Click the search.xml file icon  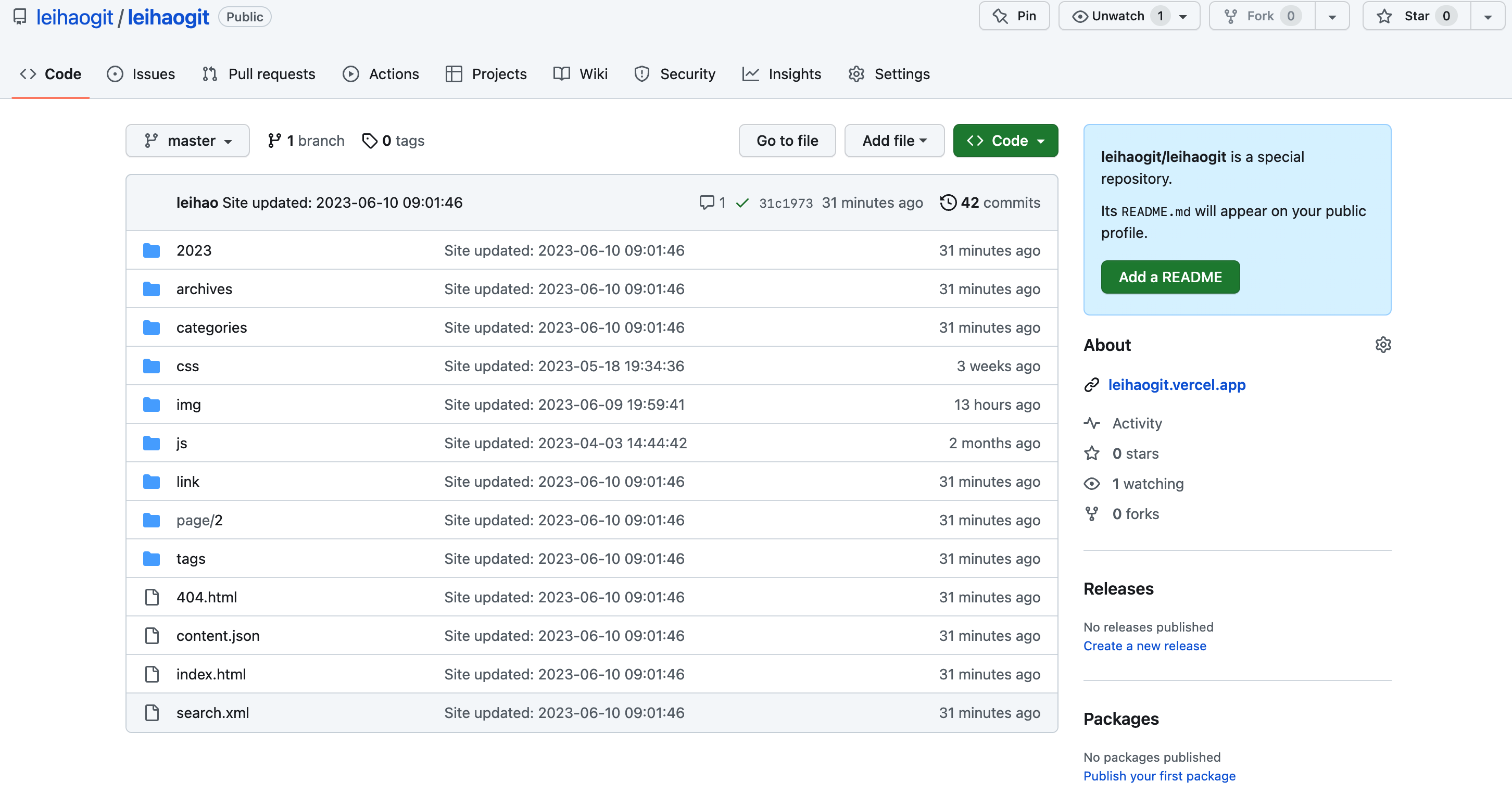tap(152, 713)
